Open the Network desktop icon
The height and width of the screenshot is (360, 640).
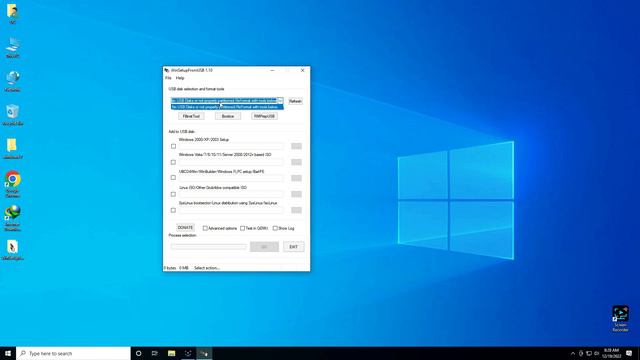(x=13, y=80)
